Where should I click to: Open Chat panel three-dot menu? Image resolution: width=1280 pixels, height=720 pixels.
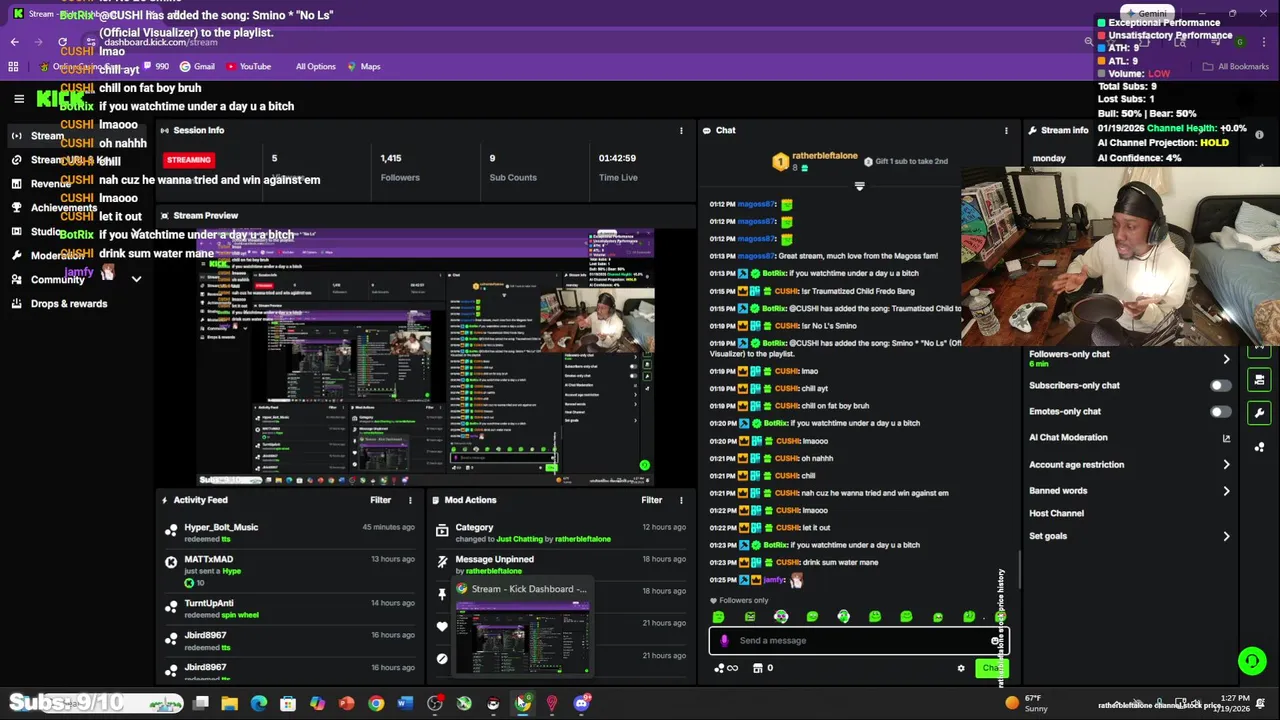(1006, 131)
